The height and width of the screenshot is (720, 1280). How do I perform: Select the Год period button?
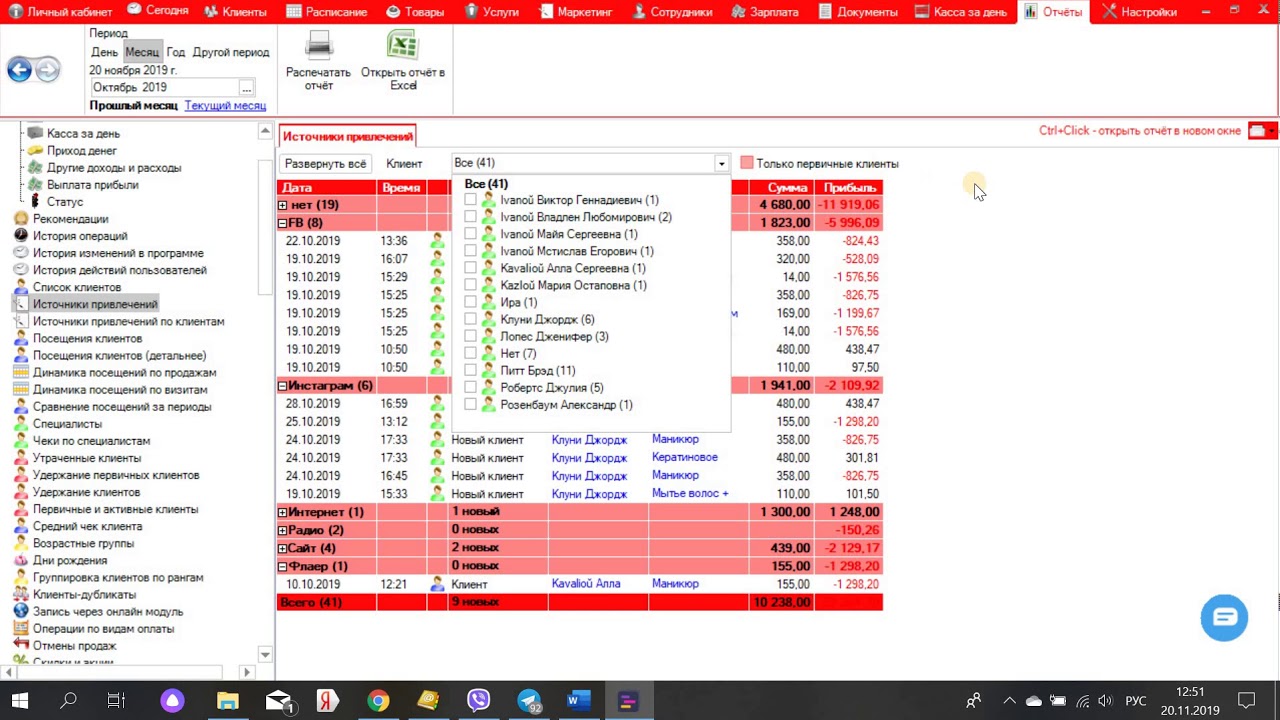point(176,52)
